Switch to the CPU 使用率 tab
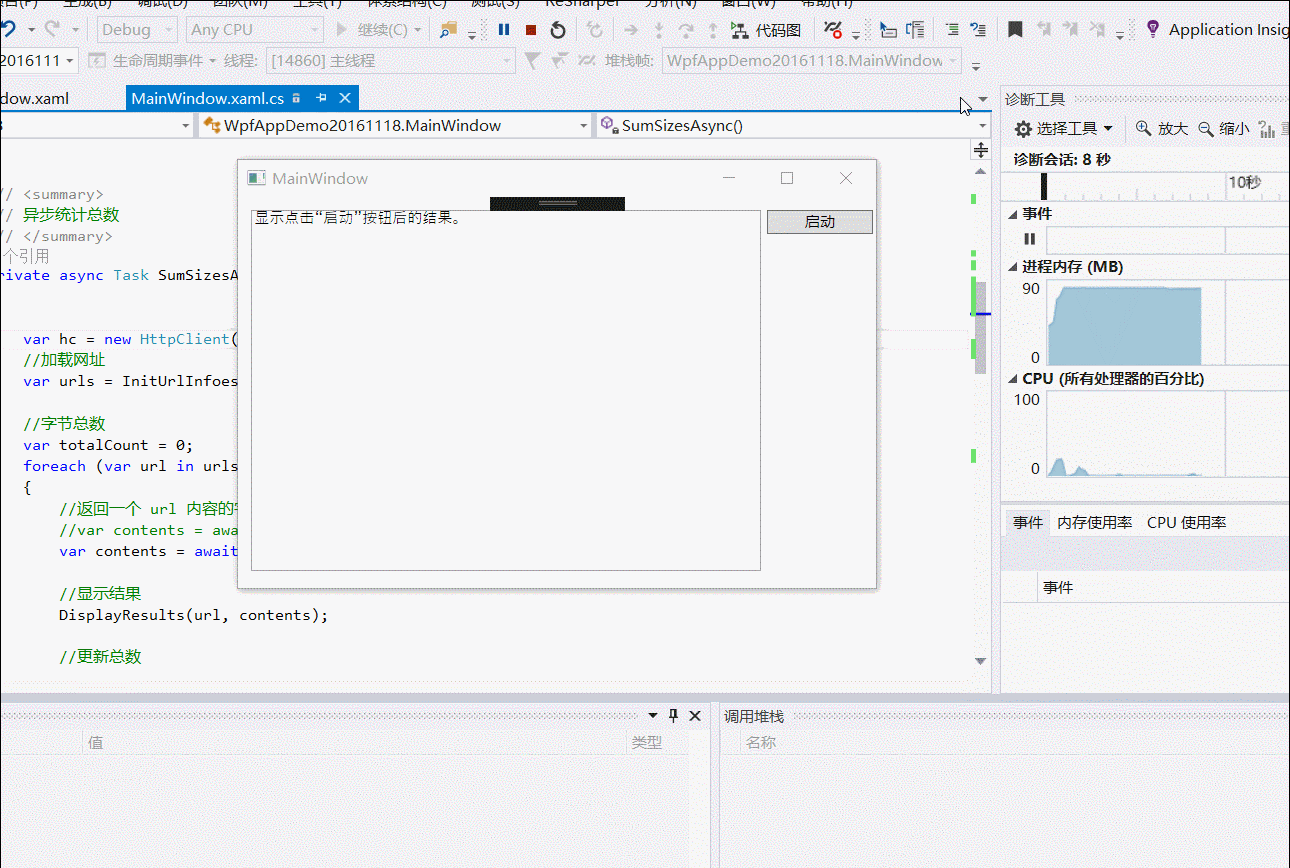 coord(1186,522)
